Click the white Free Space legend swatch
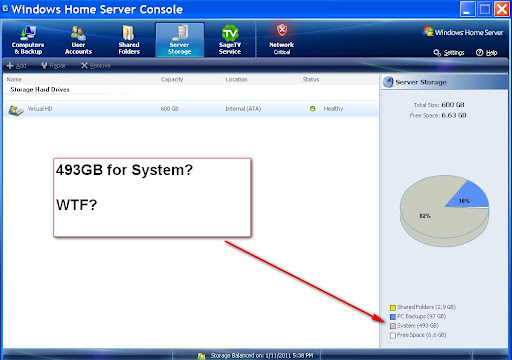512x360 pixels. pyautogui.click(x=393, y=335)
